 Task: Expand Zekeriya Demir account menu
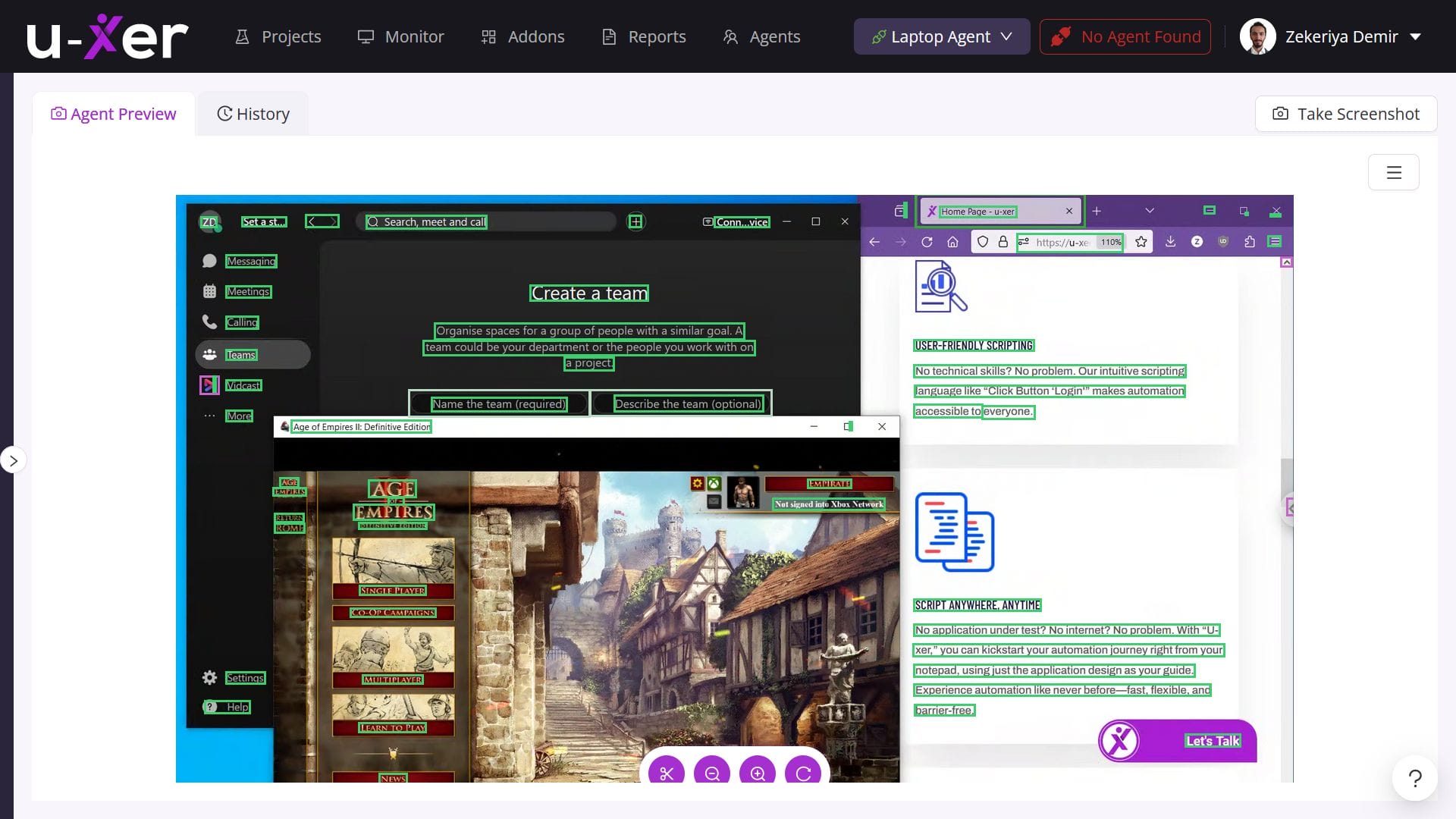[x=1415, y=36]
